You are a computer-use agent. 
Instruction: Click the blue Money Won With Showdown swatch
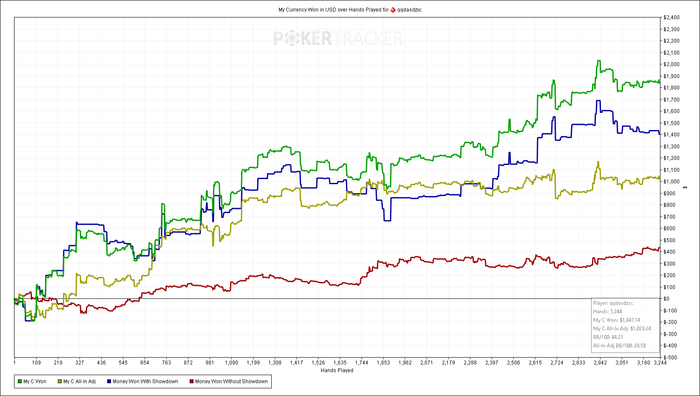(108, 382)
